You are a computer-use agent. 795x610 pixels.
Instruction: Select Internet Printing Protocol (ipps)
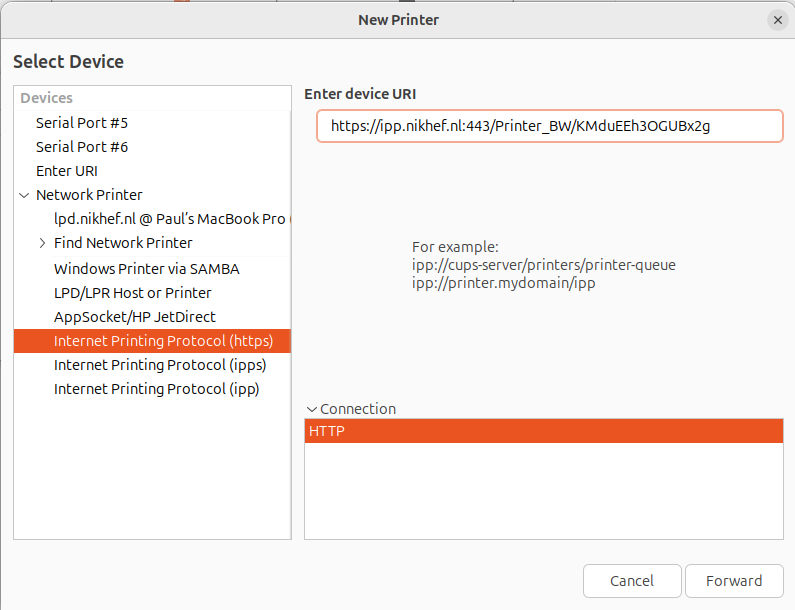[160, 365]
